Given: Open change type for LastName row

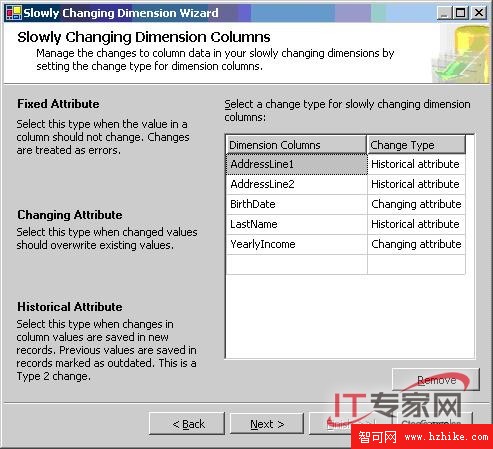Looking at the screenshot, I should click(x=416, y=224).
